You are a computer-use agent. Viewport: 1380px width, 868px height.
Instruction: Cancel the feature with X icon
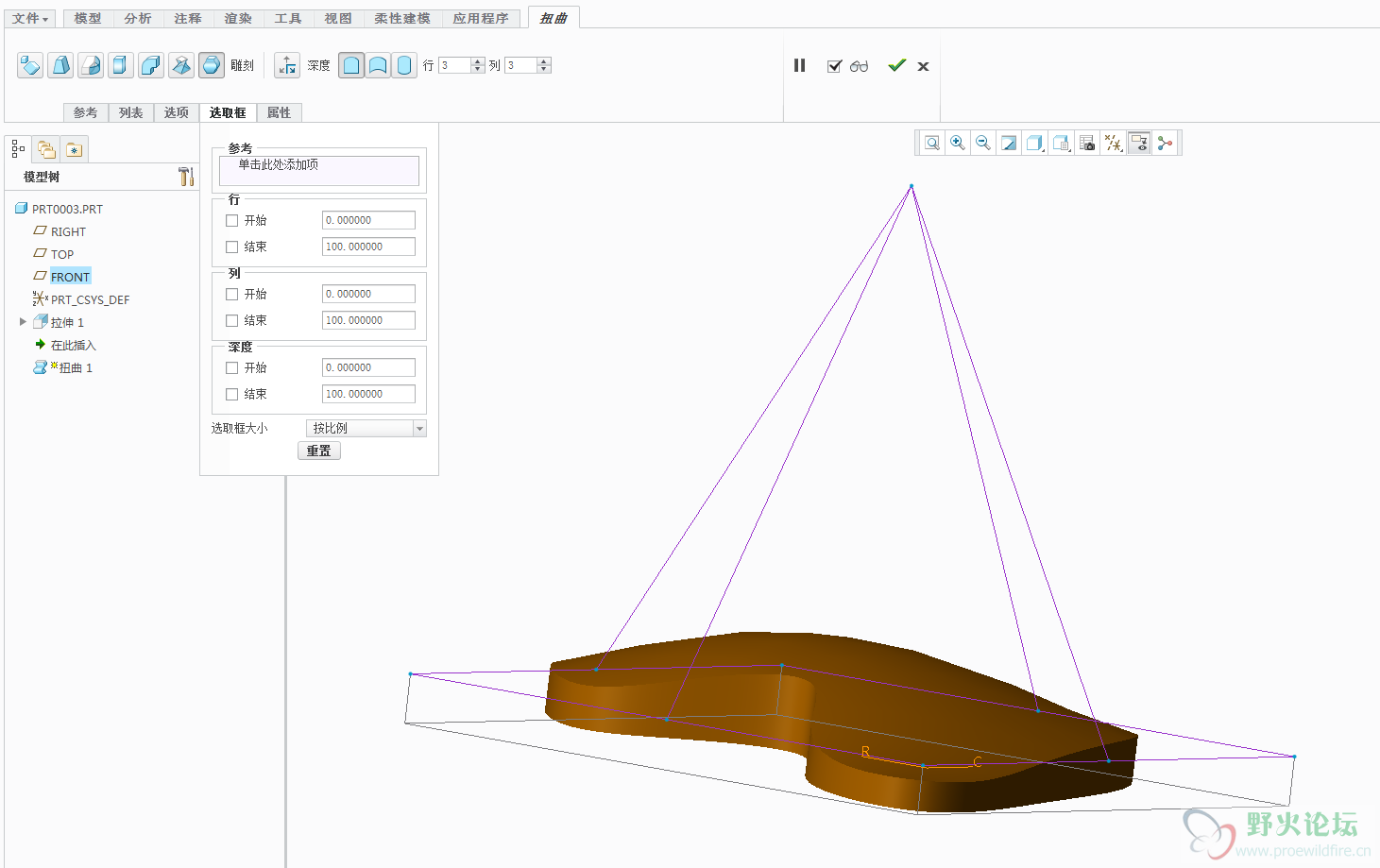[924, 66]
